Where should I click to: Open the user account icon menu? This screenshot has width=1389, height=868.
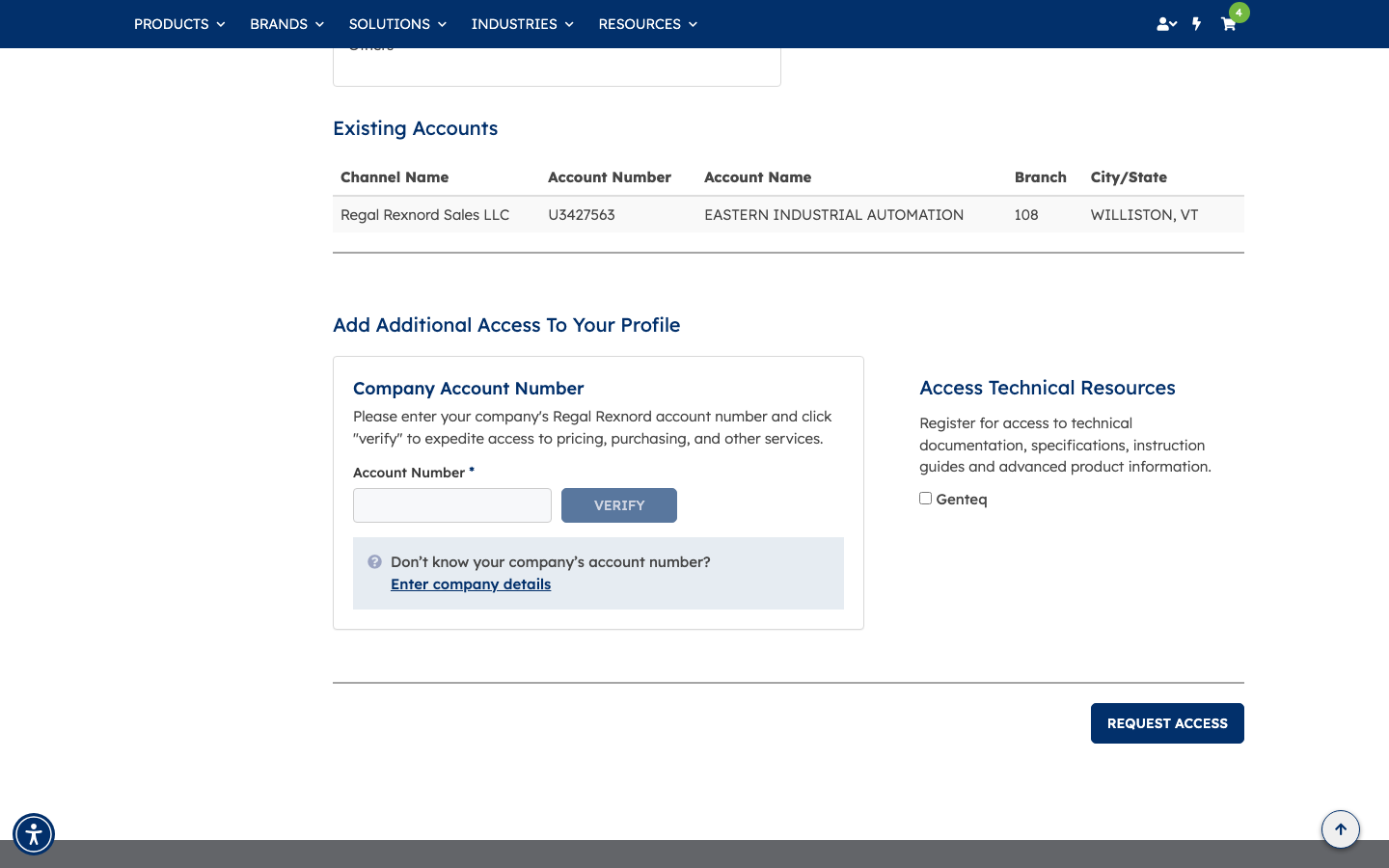point(1166,24)
